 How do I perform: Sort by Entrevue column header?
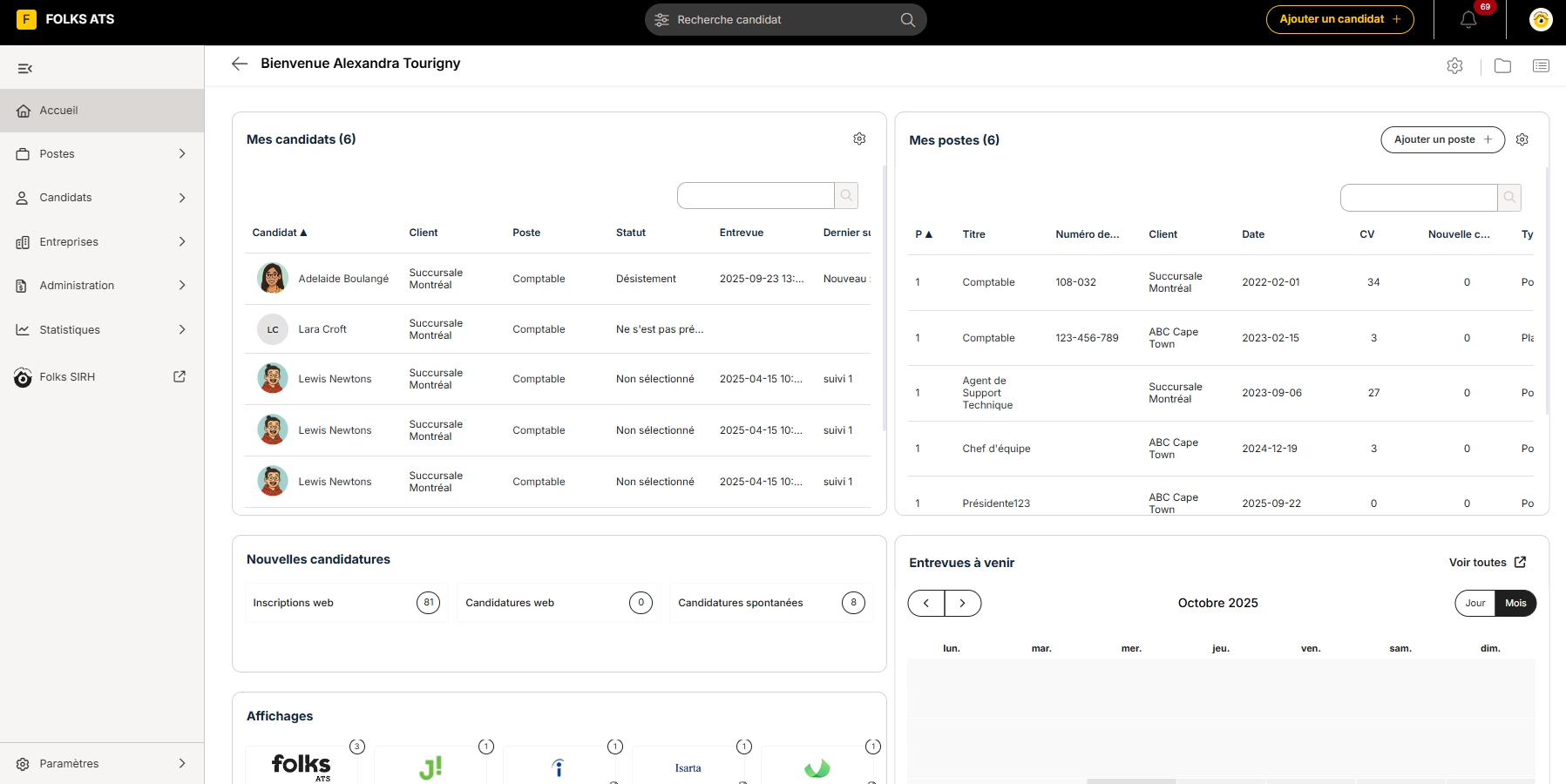pos(742,233)
